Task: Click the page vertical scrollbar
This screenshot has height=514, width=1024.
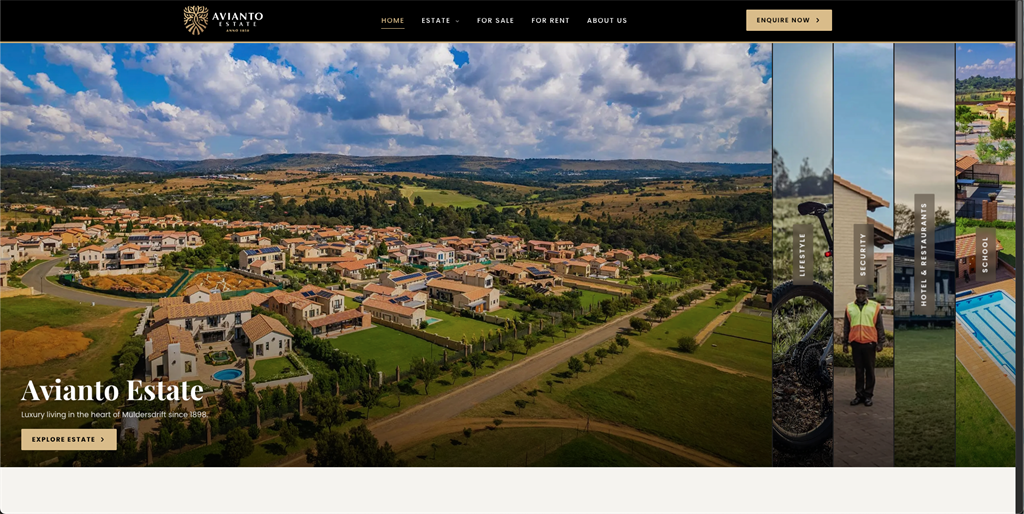Action: coord(1019,257)
